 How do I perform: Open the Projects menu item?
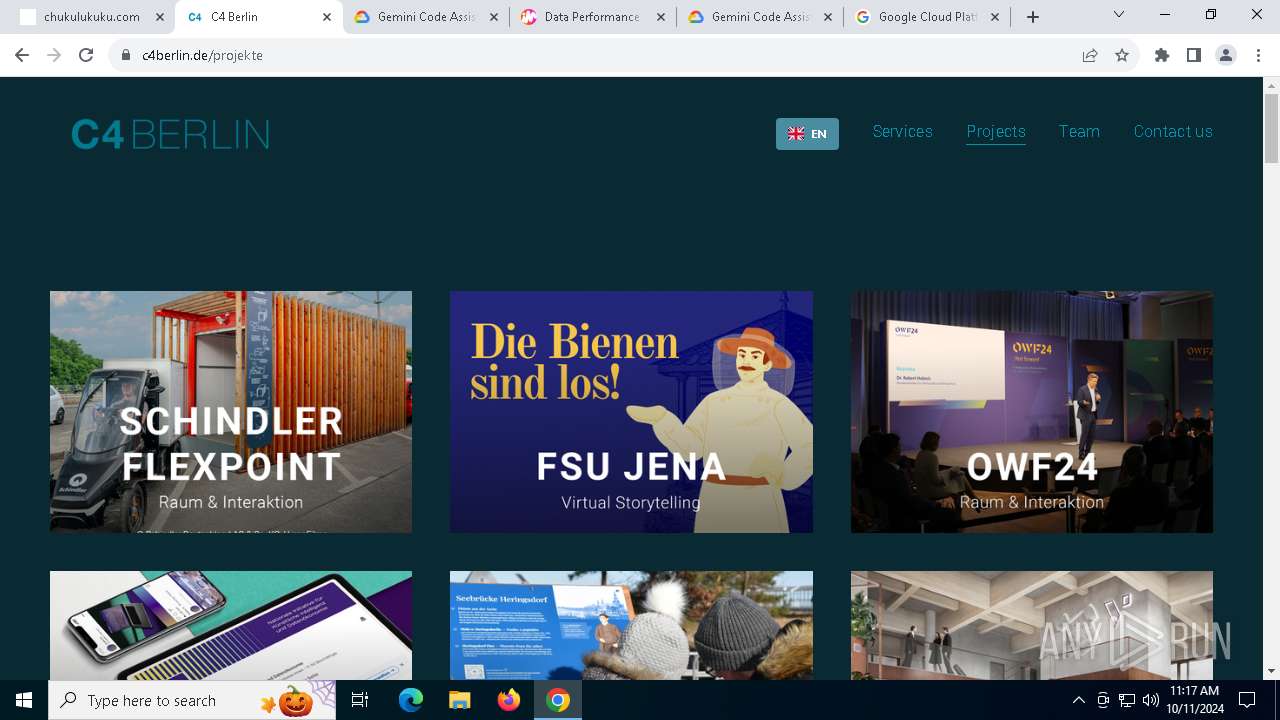996,132
